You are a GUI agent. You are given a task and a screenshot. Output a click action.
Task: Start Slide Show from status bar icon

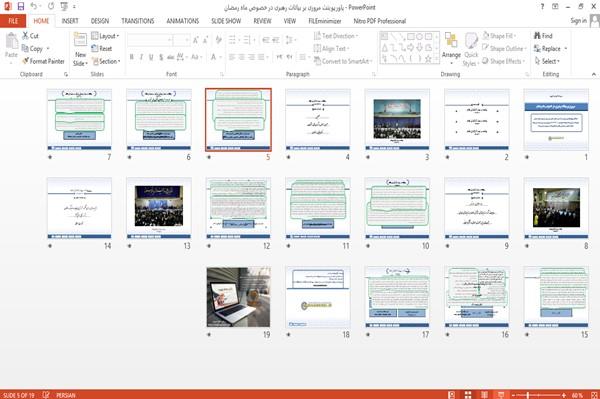point(501,395)
